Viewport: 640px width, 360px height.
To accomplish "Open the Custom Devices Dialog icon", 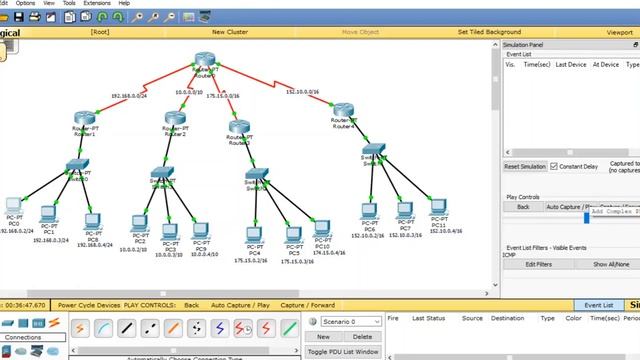I will click(204, 17).
